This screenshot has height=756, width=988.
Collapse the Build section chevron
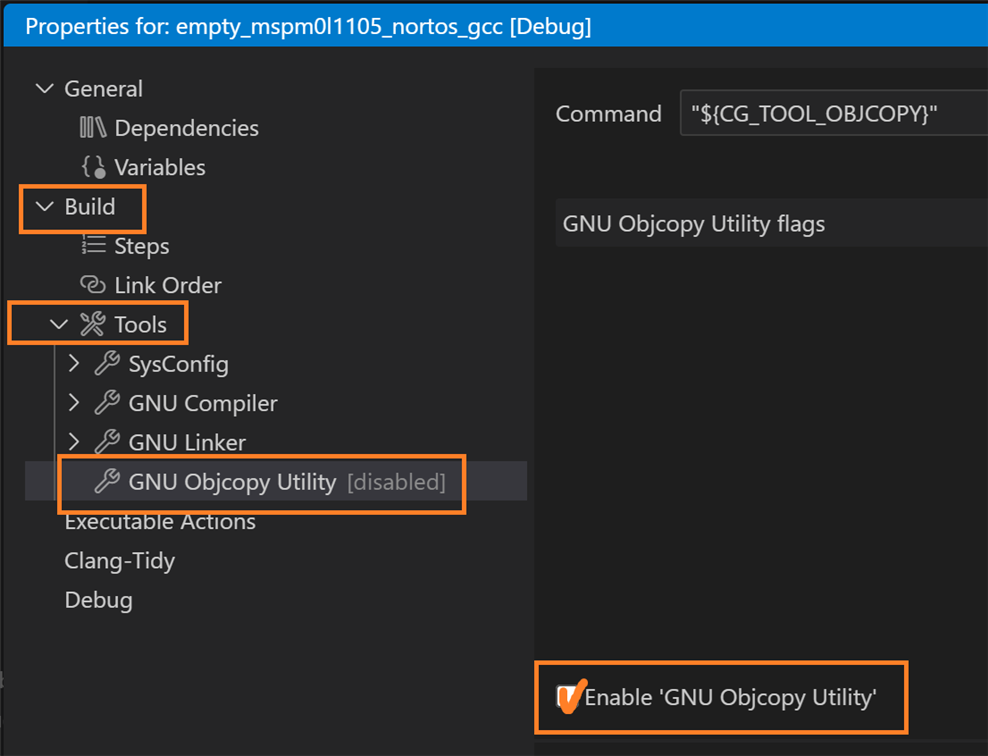44,207
